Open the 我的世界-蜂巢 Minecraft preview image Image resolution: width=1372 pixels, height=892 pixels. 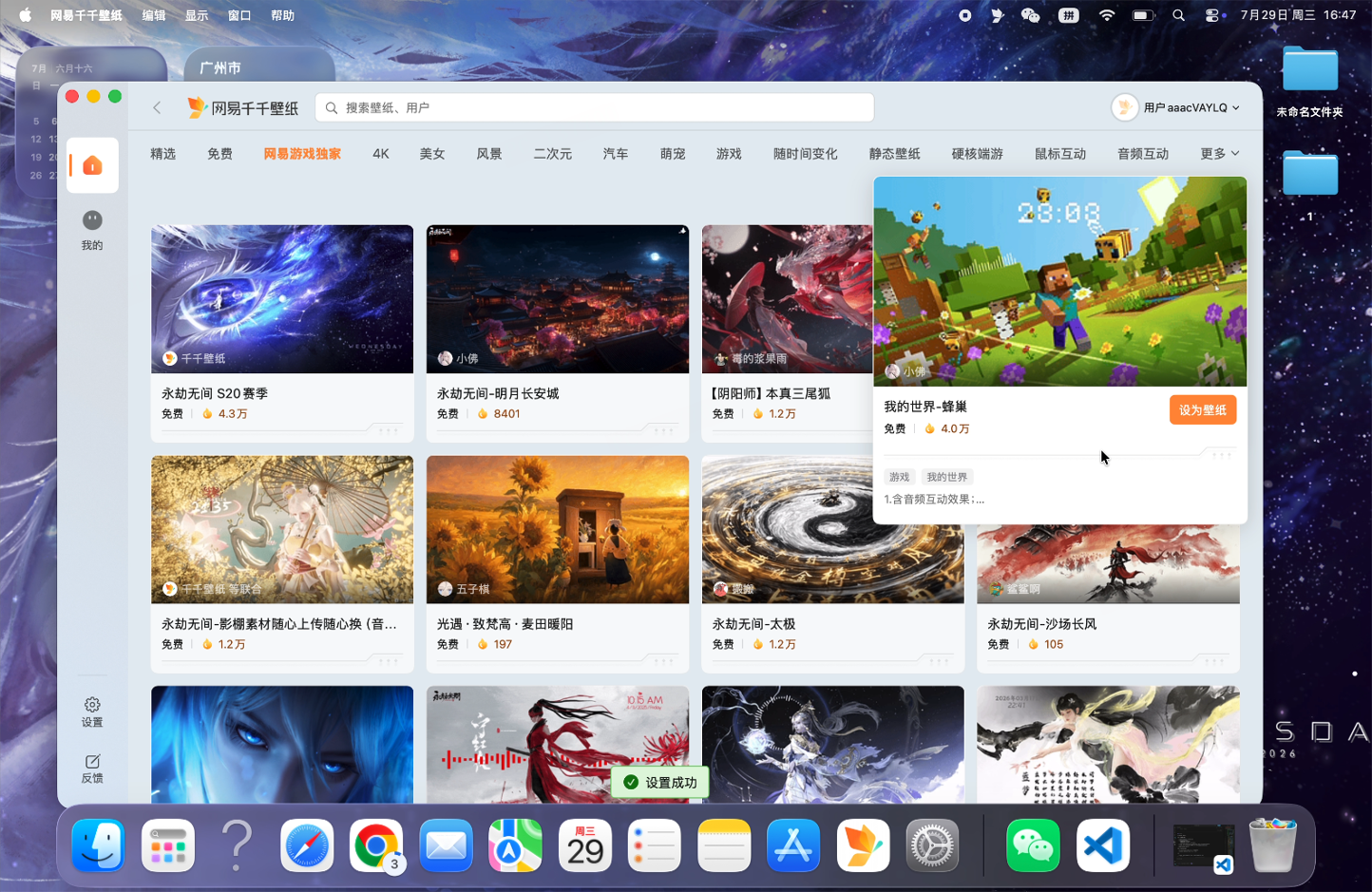[x=1060, y=282]
